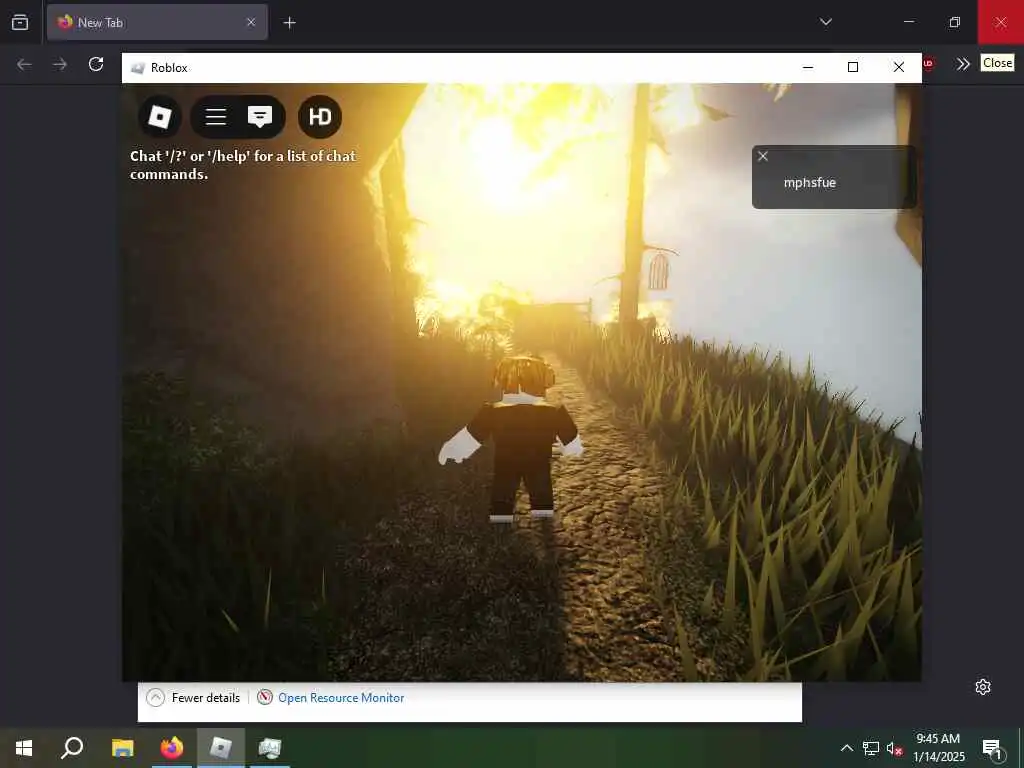Expand more tools overflow chevron

coord(963,64)
